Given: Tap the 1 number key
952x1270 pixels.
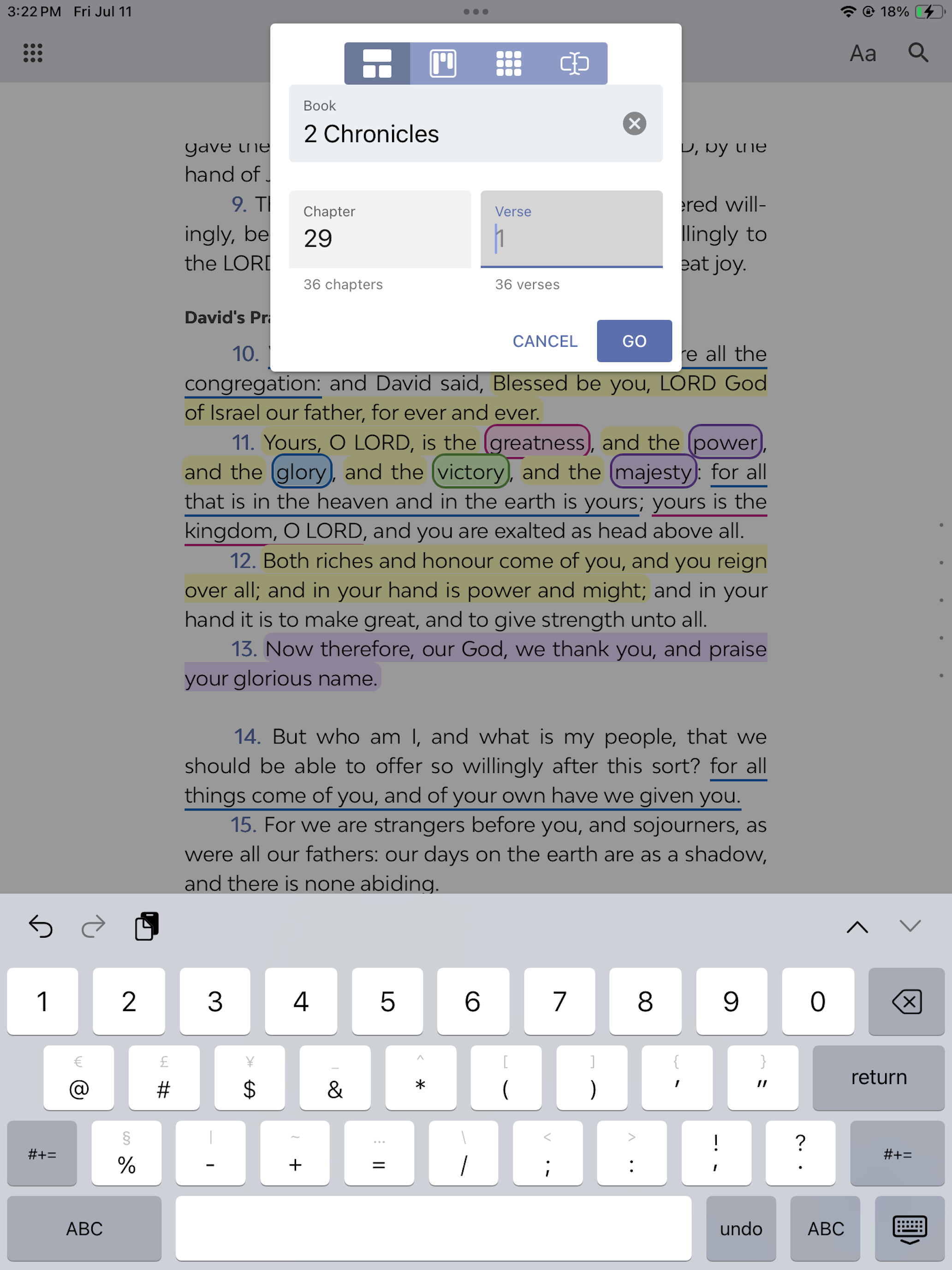Looking at the screenshot, I should pyautogui.click(x=42, y=1001).
